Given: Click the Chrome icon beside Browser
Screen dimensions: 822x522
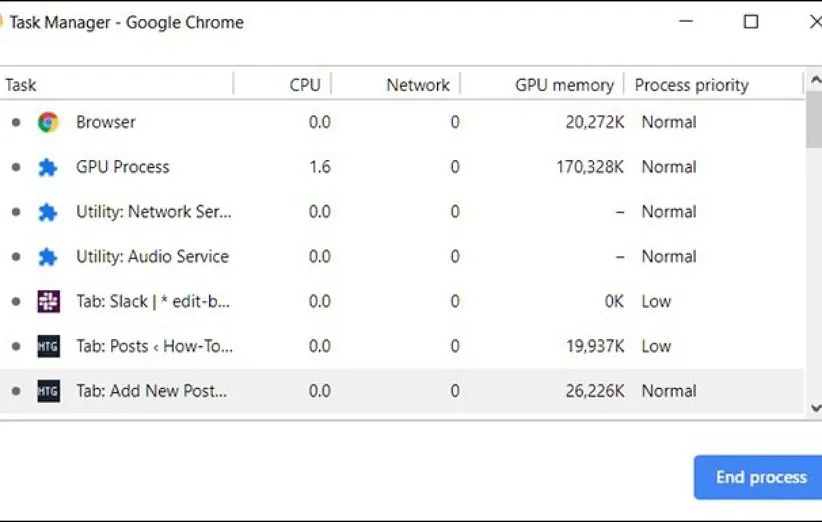Looking at the screenshot, I should point(48,122).
